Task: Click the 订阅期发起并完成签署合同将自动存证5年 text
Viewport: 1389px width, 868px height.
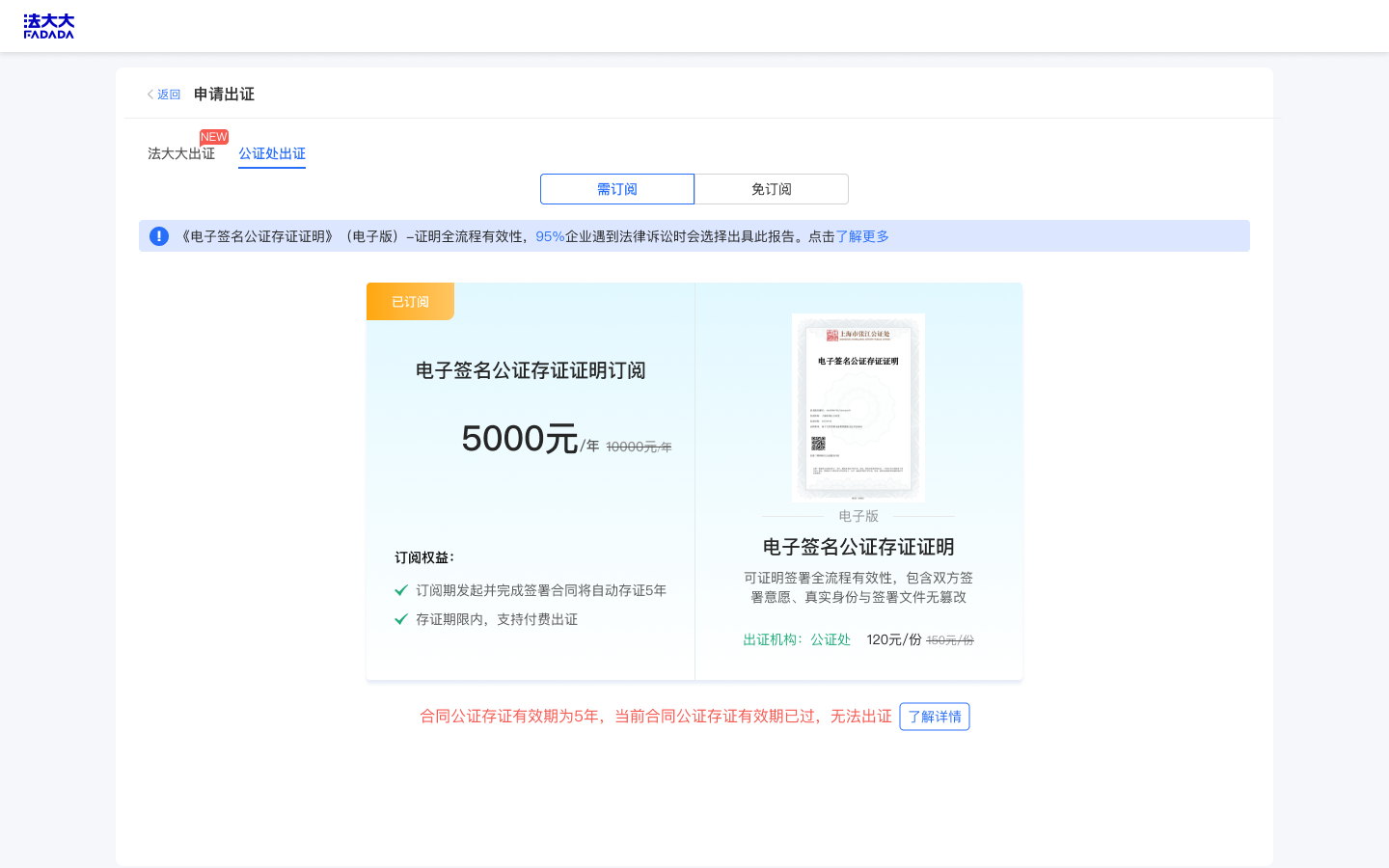Action: click(x=541, y=590)
